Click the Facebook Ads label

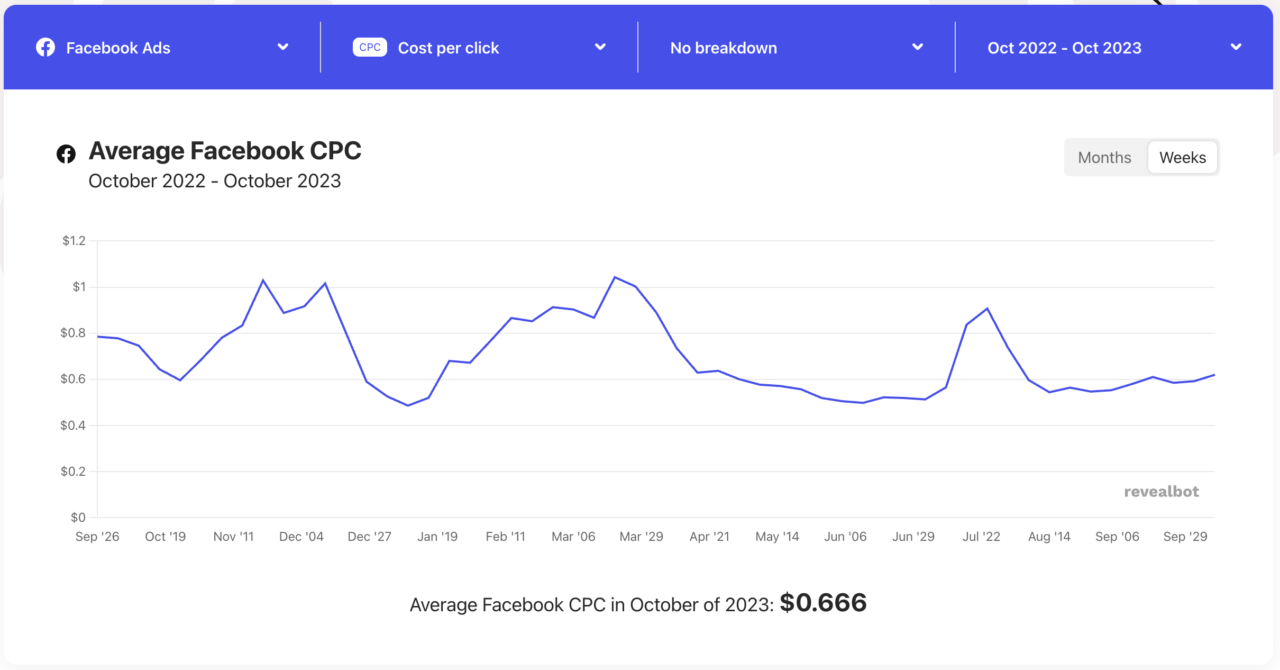[118, 48]
